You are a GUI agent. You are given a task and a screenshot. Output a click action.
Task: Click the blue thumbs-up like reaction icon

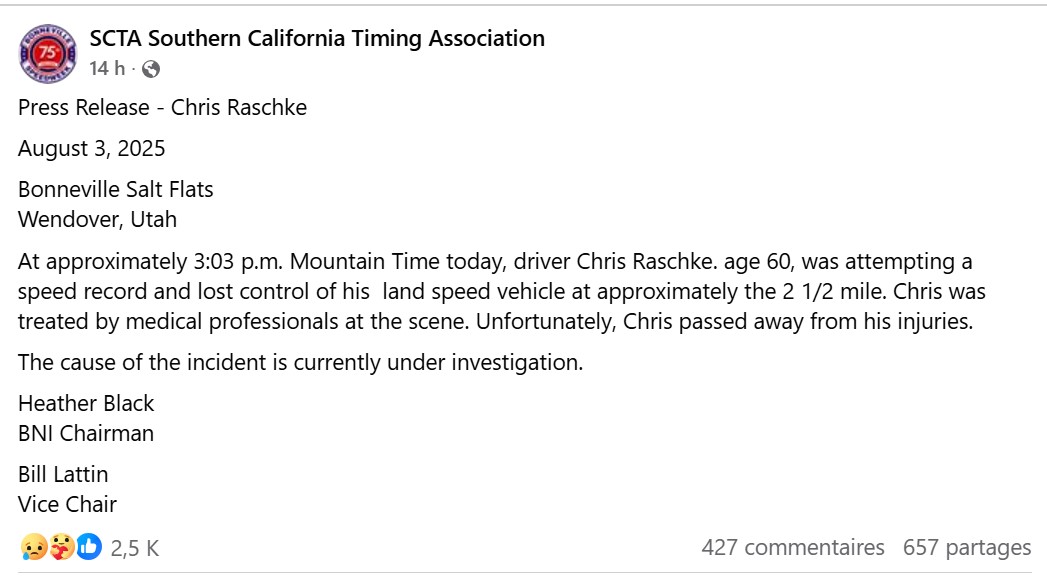pyautogui.click(x=89, y=547)
